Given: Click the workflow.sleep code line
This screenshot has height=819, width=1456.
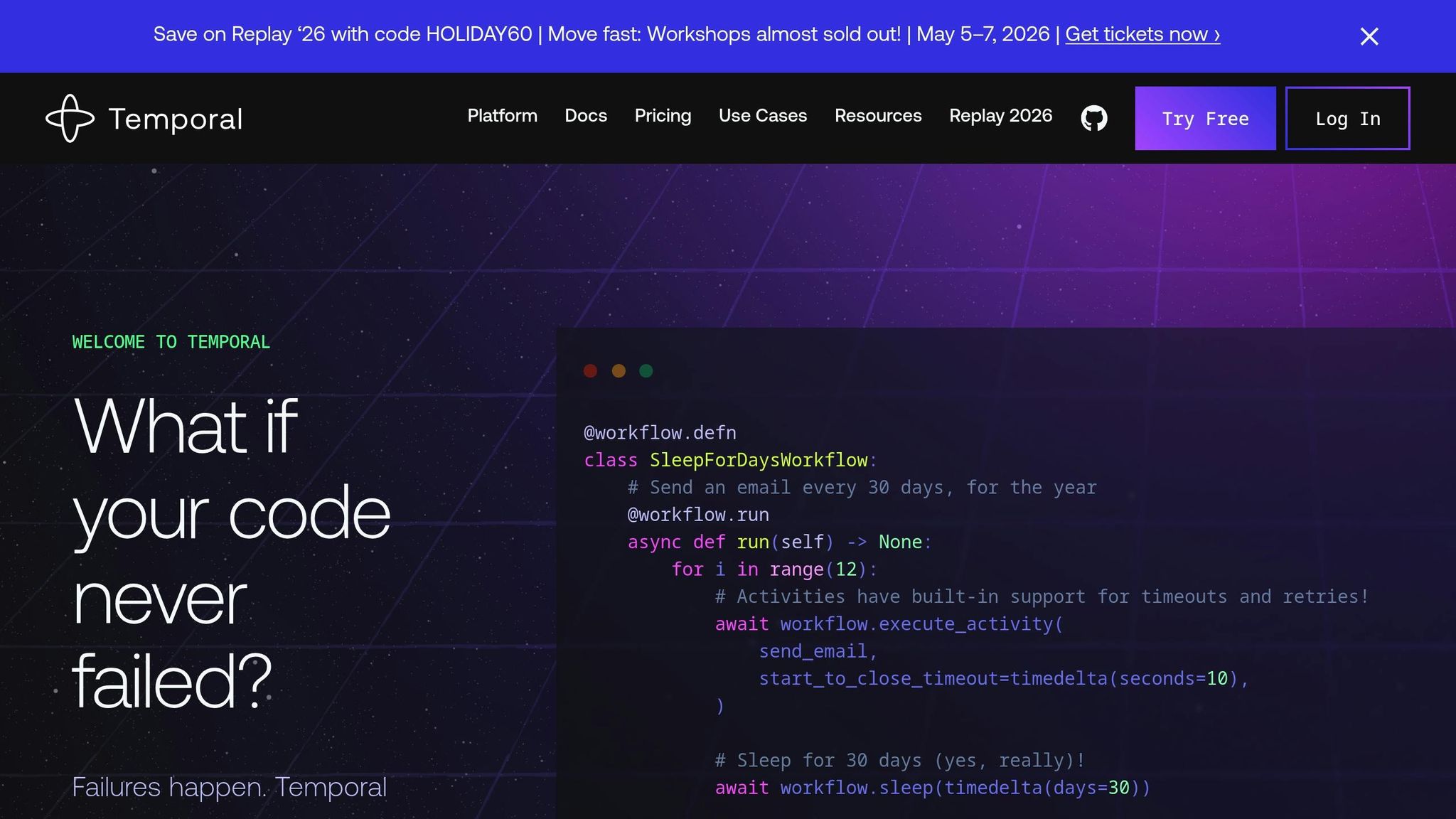Looking at the screenshot, I should (x=931, y=788).
